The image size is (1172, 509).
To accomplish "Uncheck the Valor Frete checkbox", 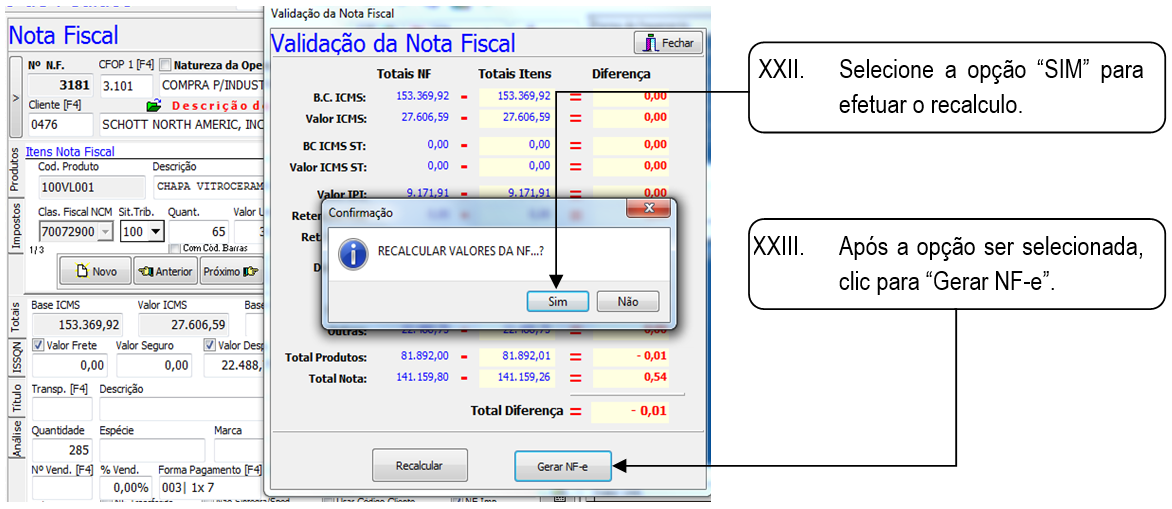I will [39, 345].
